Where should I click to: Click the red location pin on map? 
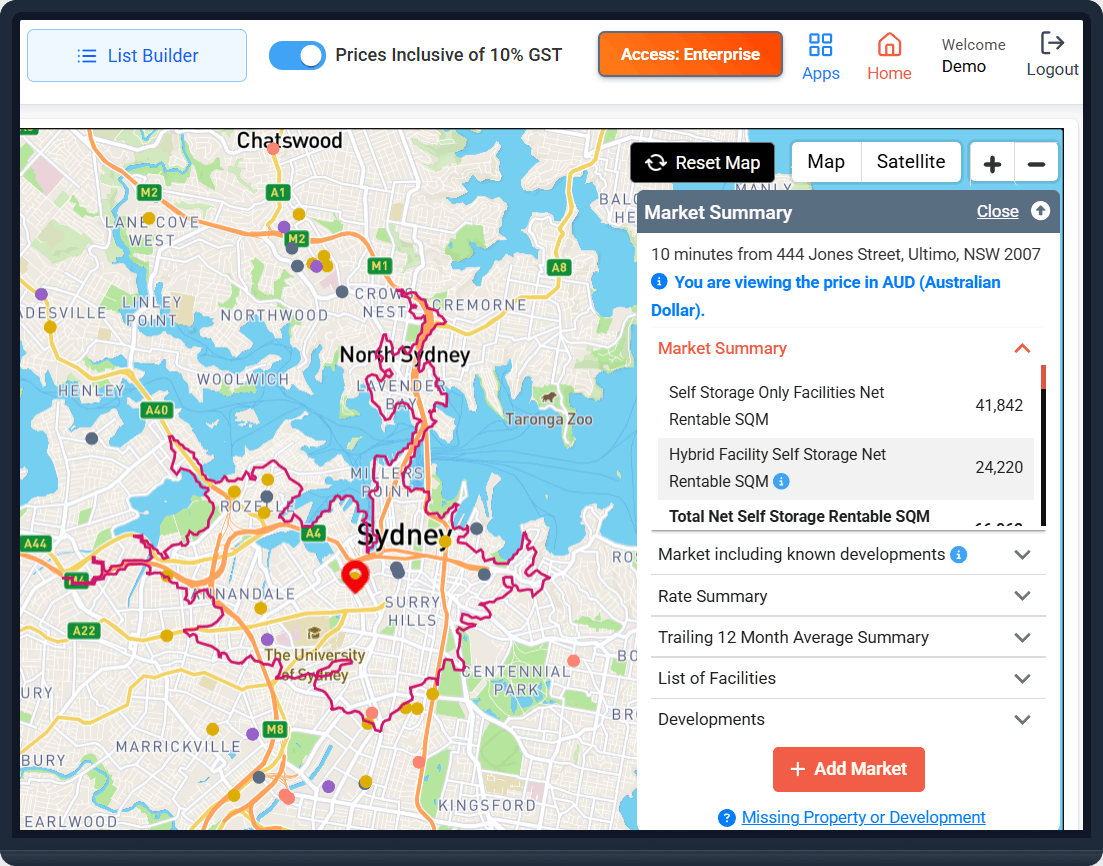355,576
